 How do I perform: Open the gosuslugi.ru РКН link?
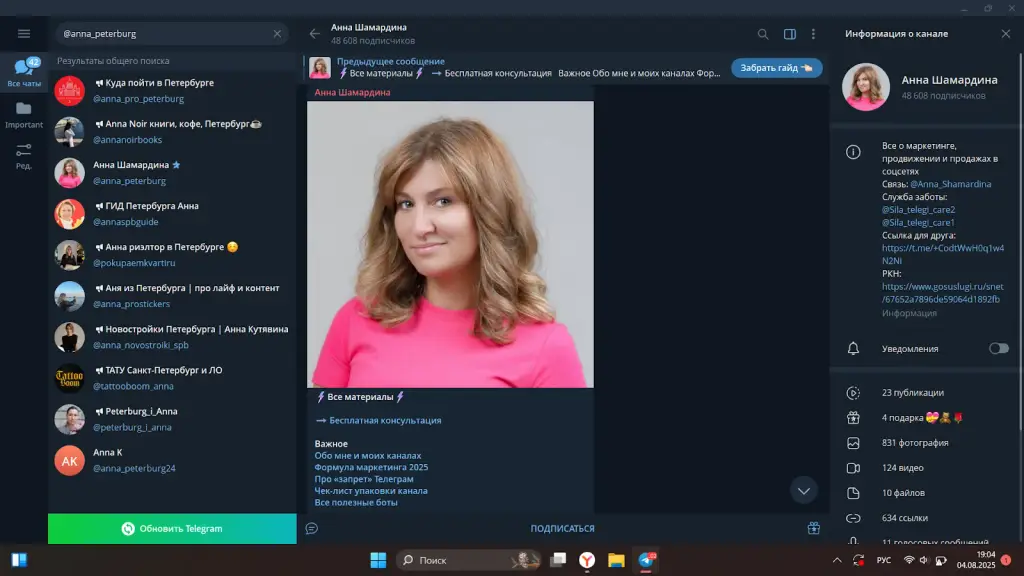(942, 293)
